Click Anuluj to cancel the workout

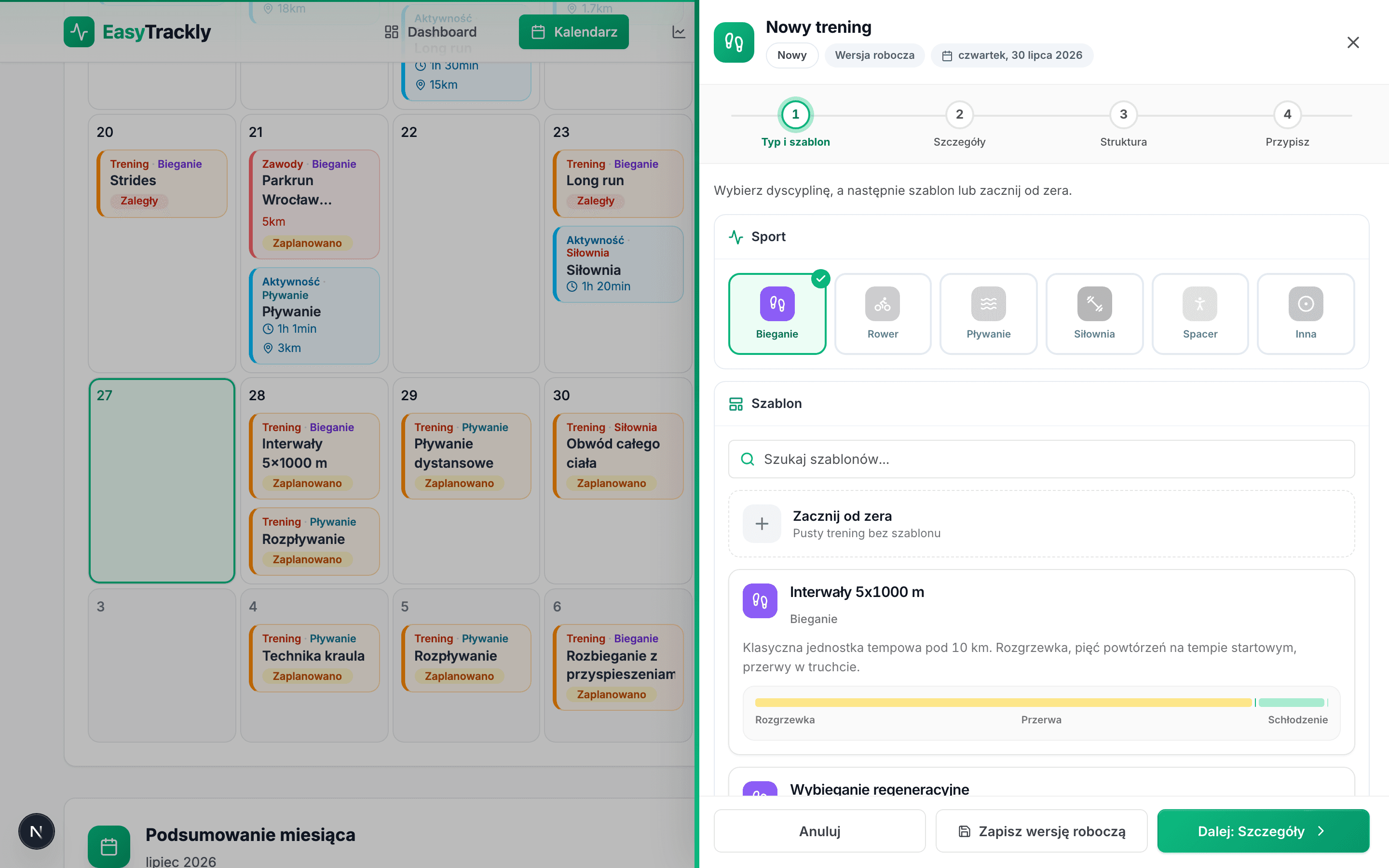point(819,831)
